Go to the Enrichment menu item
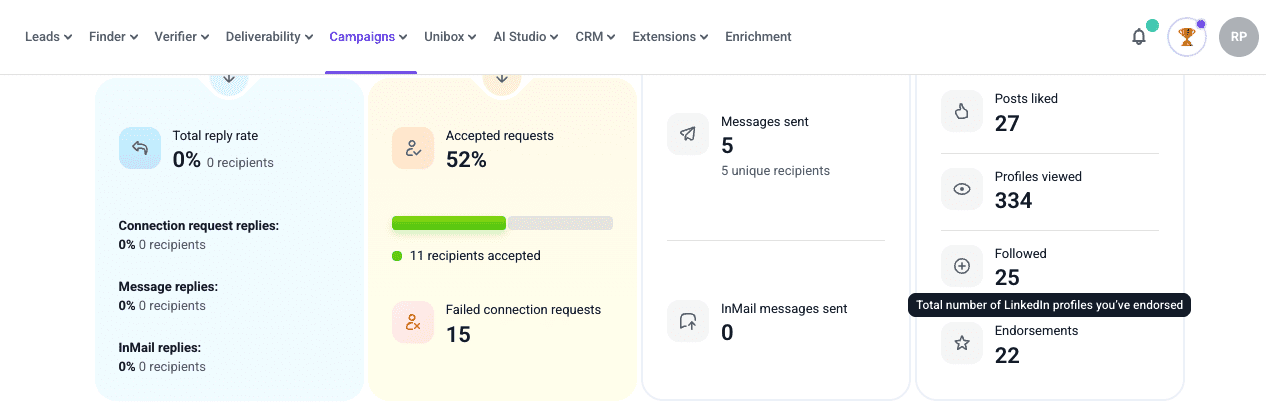The width and height of the screenshot is (1266, 413). [758, 37]
